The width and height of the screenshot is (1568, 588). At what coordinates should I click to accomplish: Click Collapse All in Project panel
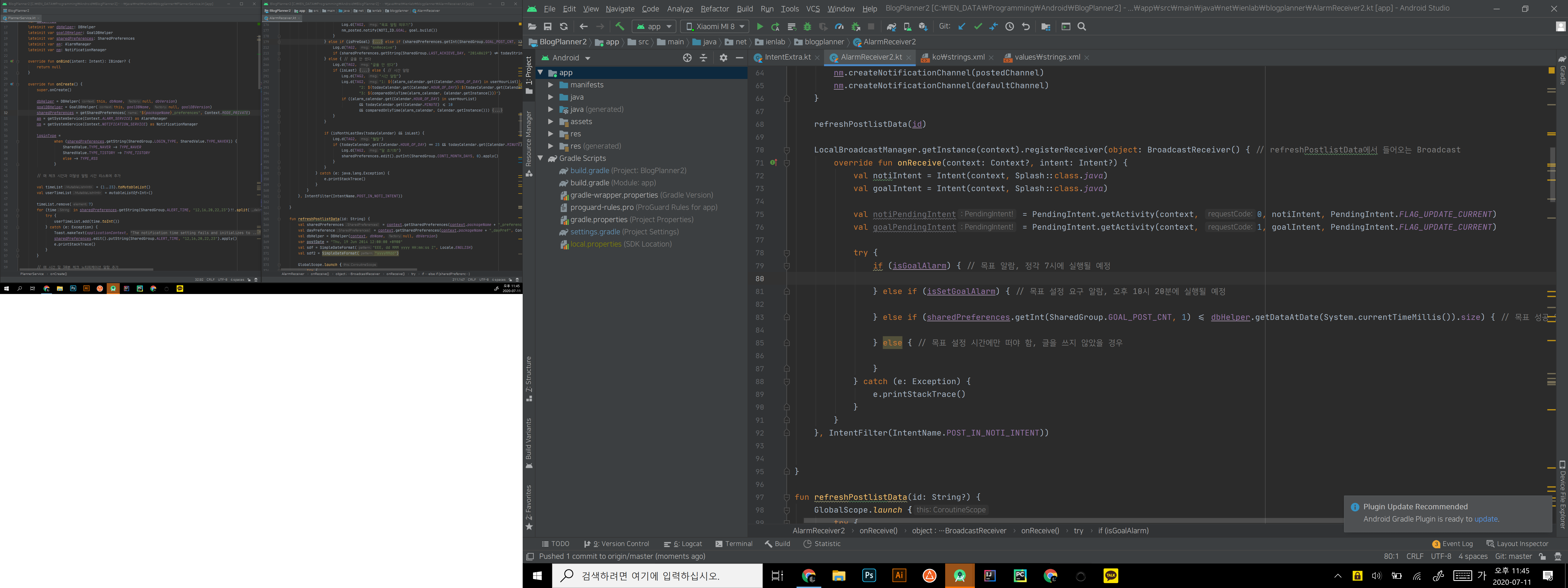(704, 58)
